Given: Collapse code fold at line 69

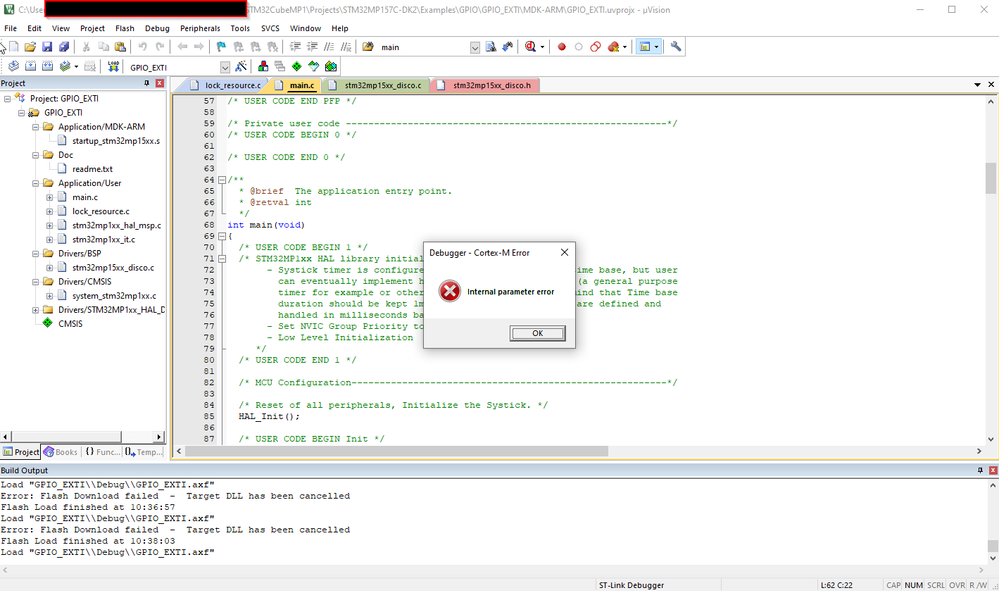Looking at the screenshot, I should click(x=222, y=236).
